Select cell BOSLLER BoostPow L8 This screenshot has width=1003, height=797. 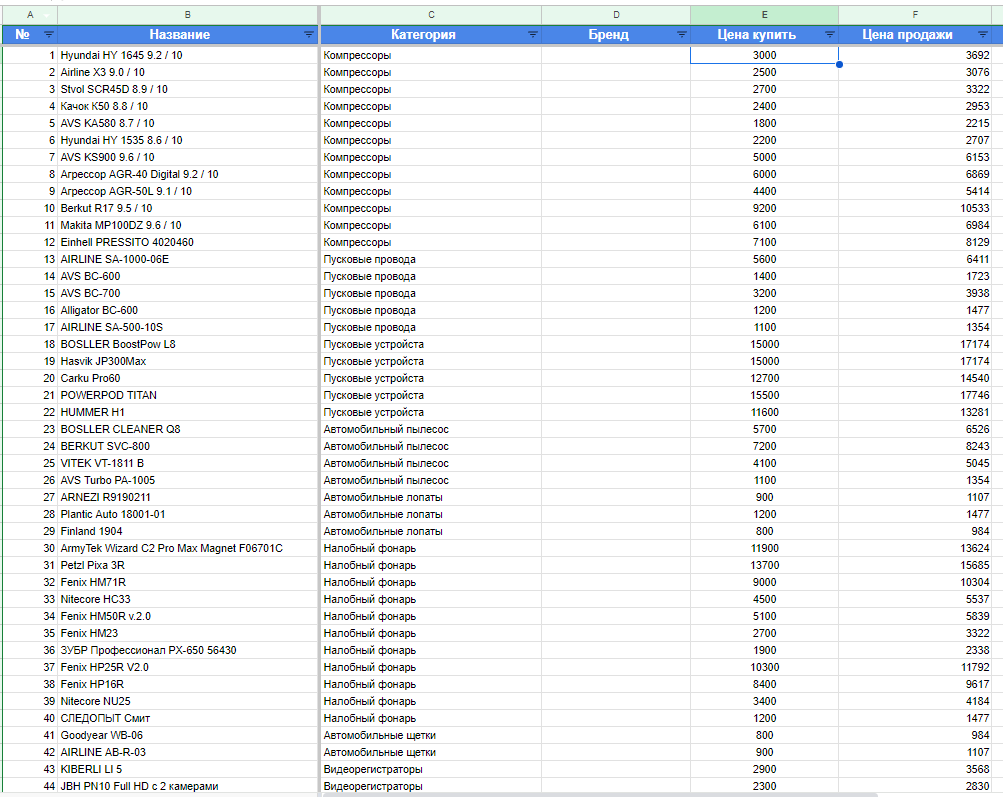point(187,344)
